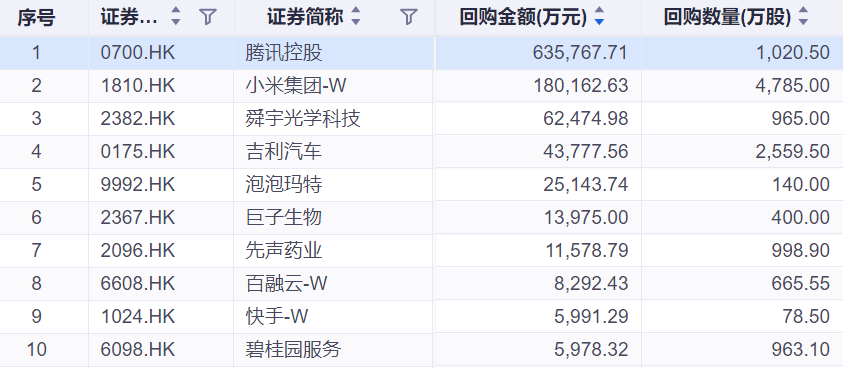
Task: Click quantity 665.55
Action: 801,283
